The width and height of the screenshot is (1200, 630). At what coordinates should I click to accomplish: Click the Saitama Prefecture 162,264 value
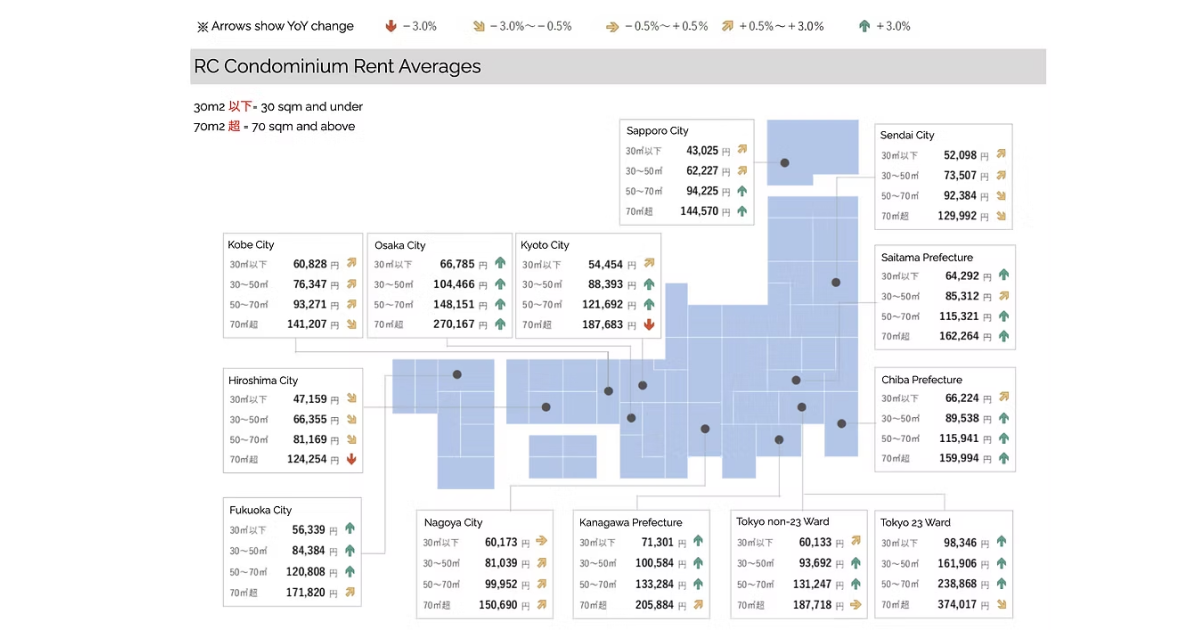959,337
